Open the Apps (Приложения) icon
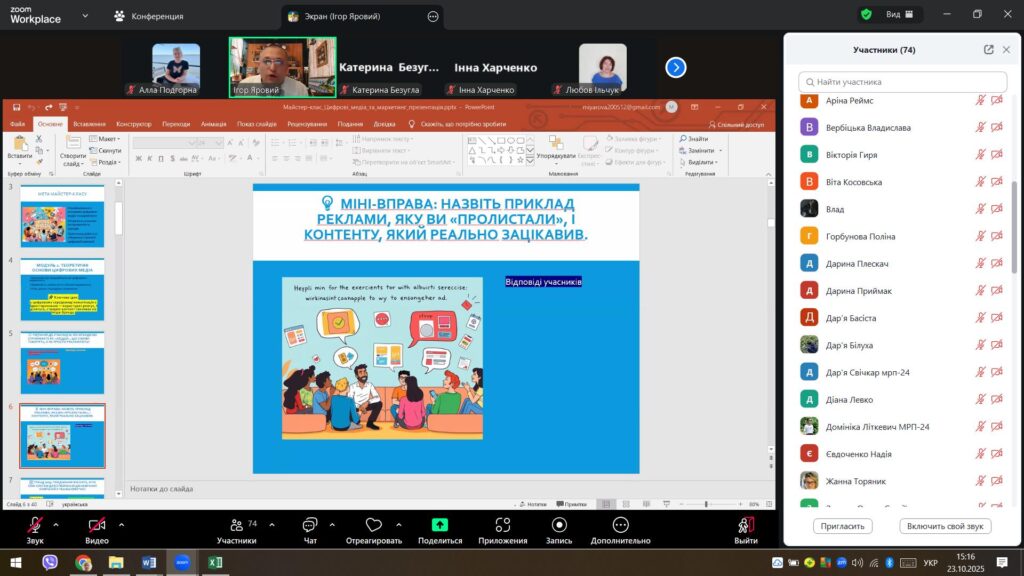 502,526
